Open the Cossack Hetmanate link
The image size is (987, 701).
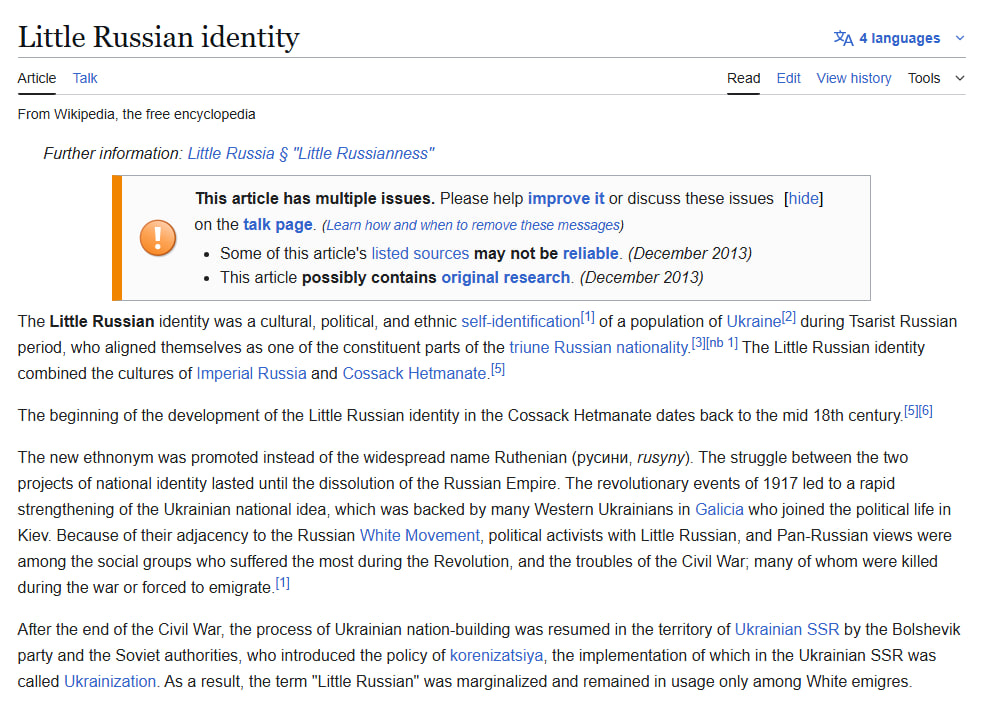[x=415, y=374]
